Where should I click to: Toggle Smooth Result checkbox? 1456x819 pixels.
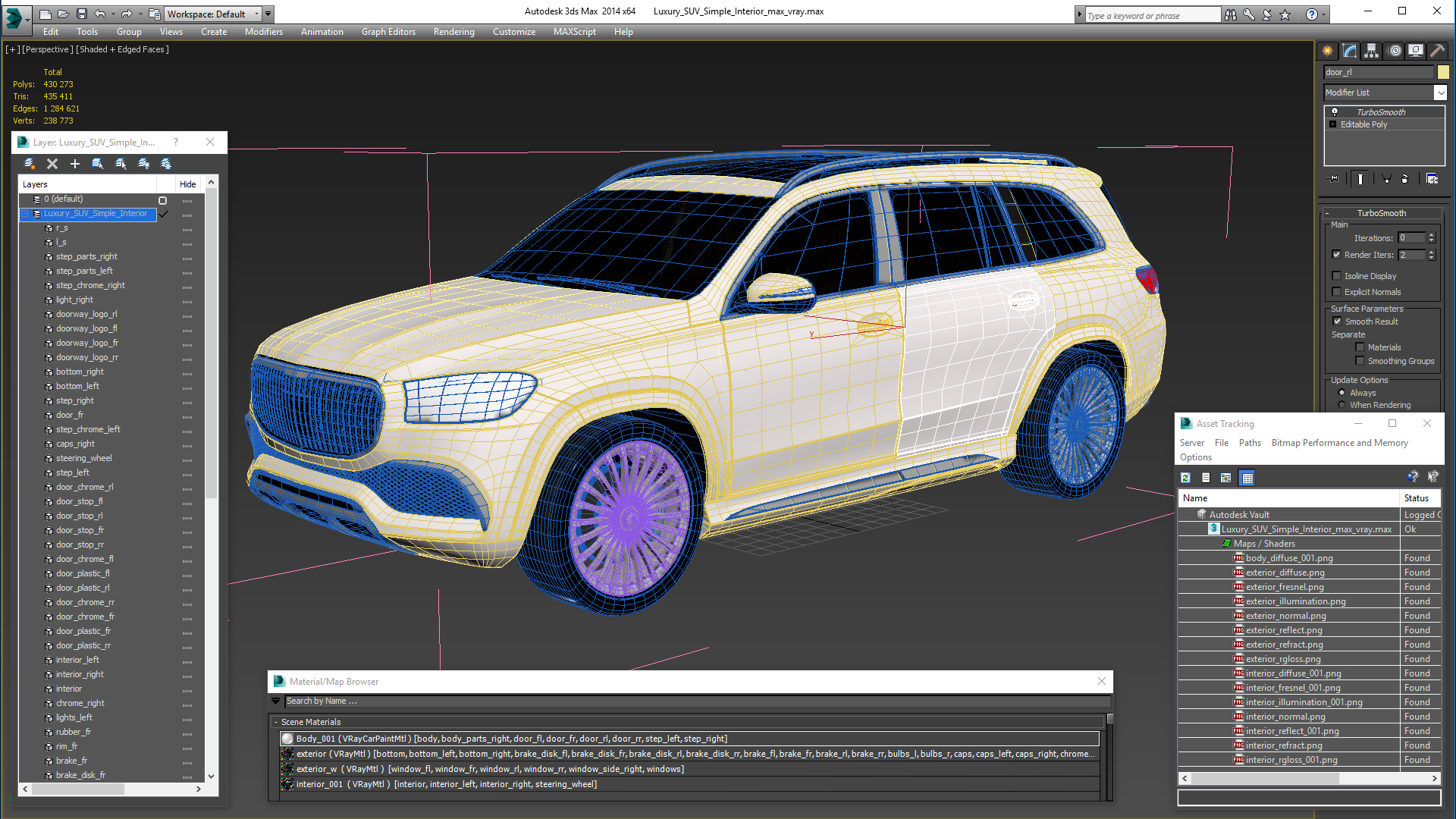click(x=1337, y=322)
